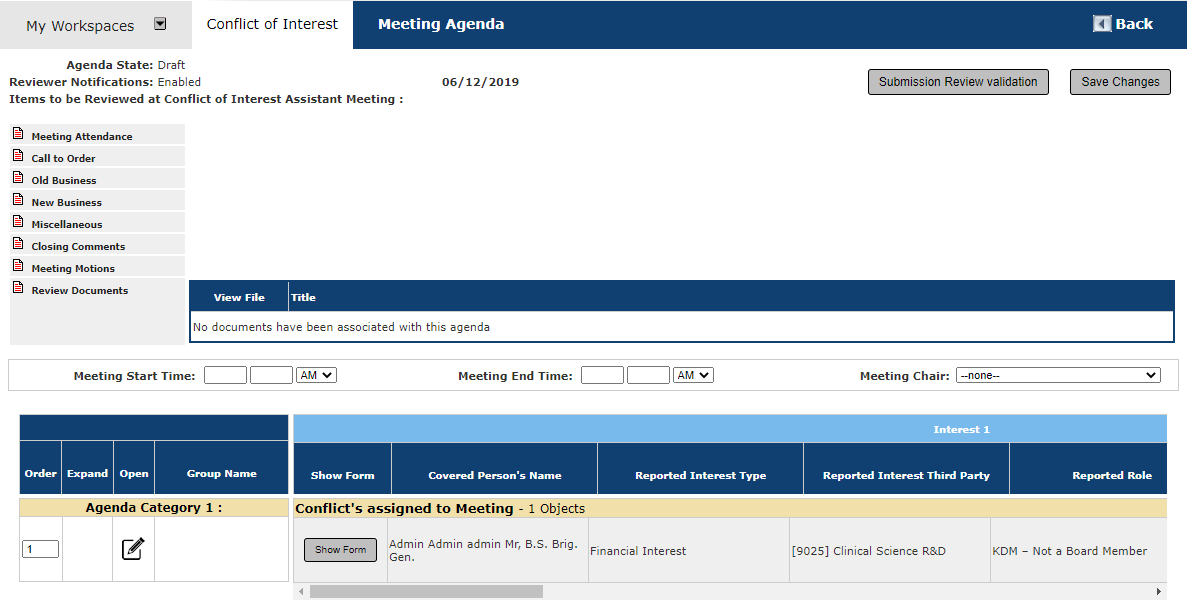This screenshot has width=1187, height=614.
Task: Click the View File column header
Action: pyautogui.click(x=239, y=298)
